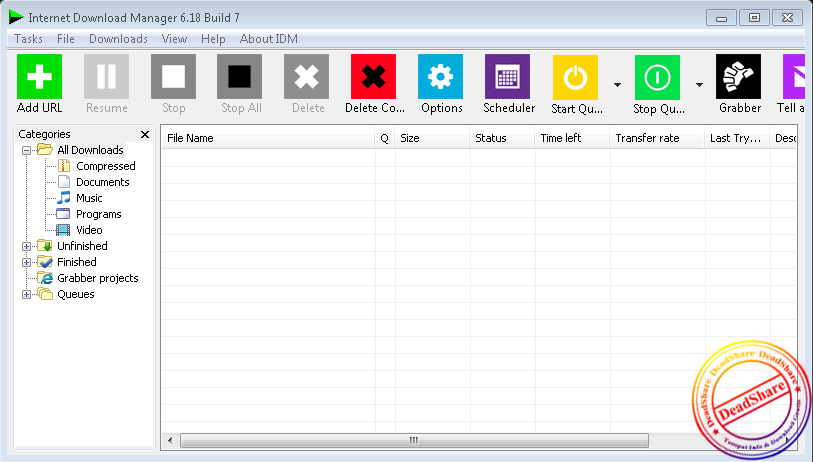Sort by Last Try column header
Image resolution: width=813 pixels, height=462 pixels.
click(737, 138)
